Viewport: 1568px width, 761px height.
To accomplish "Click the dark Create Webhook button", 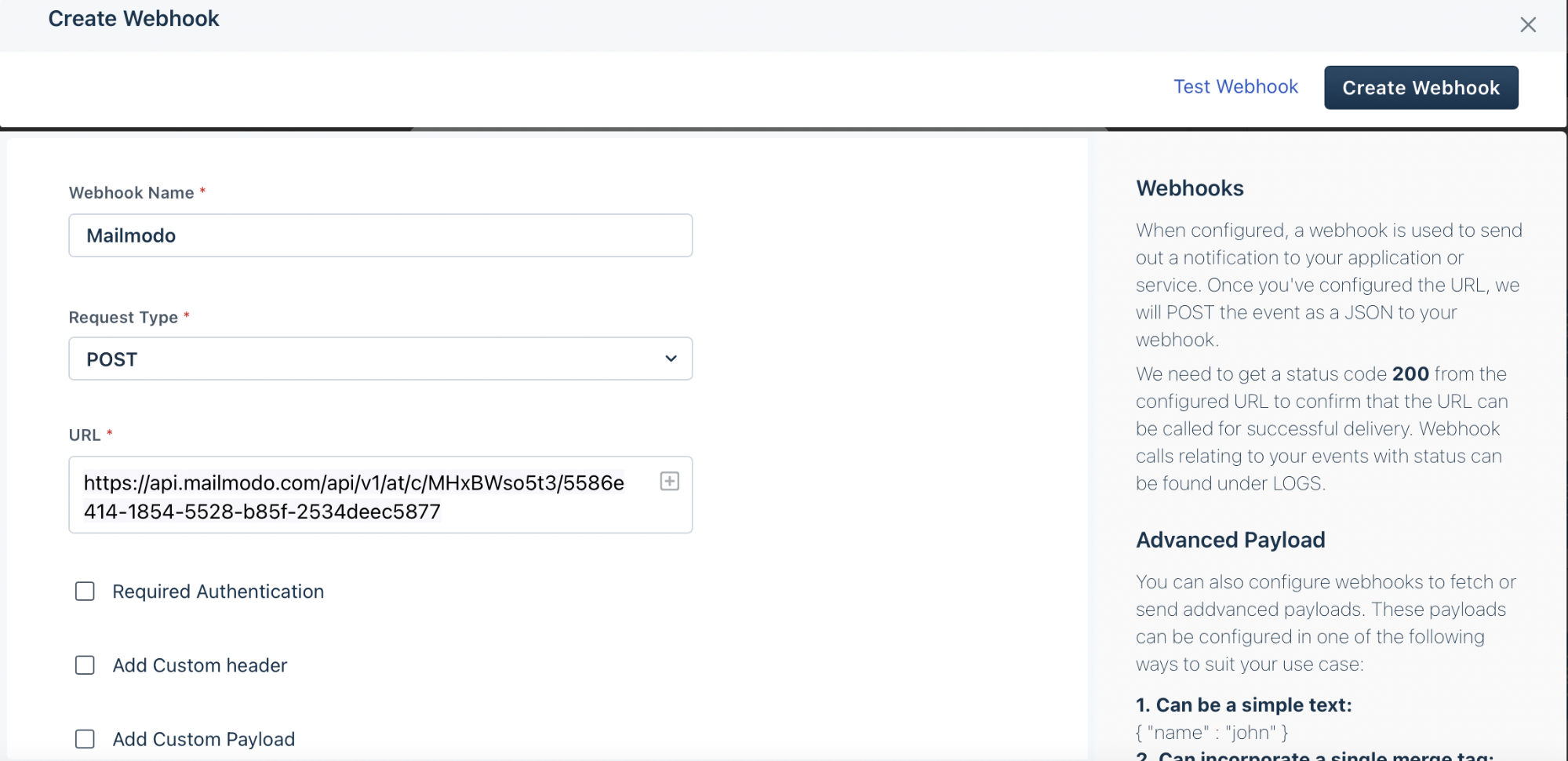I will [x=1421, y=88].
